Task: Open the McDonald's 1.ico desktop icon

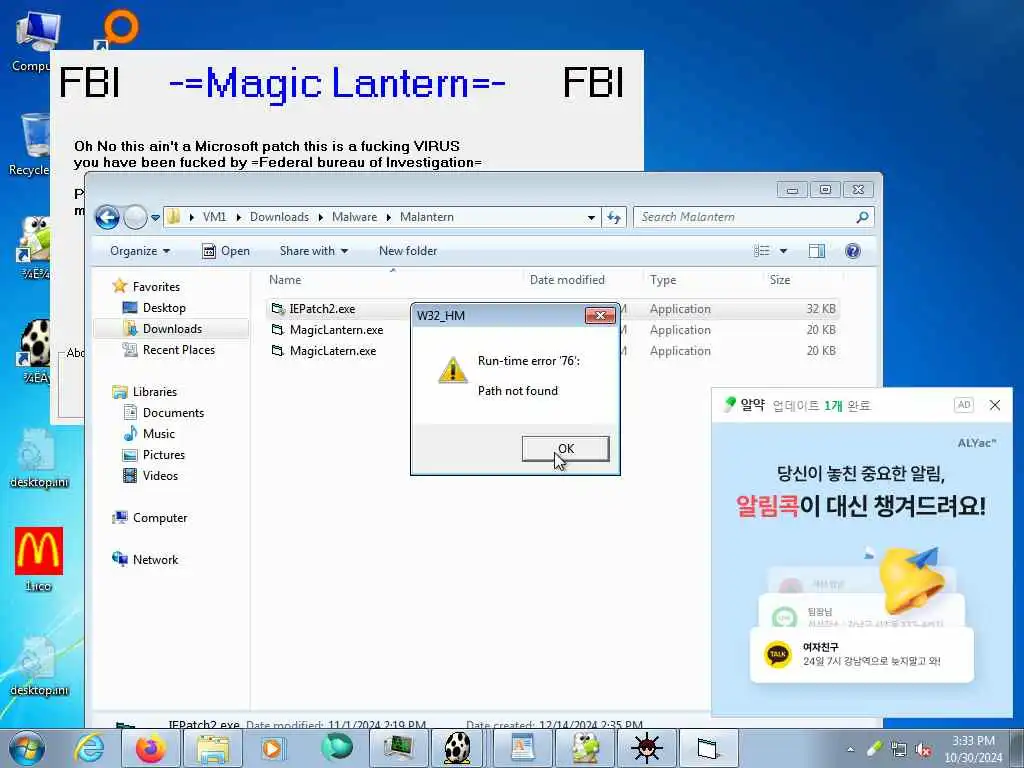Action: click(x=39, y=559)
